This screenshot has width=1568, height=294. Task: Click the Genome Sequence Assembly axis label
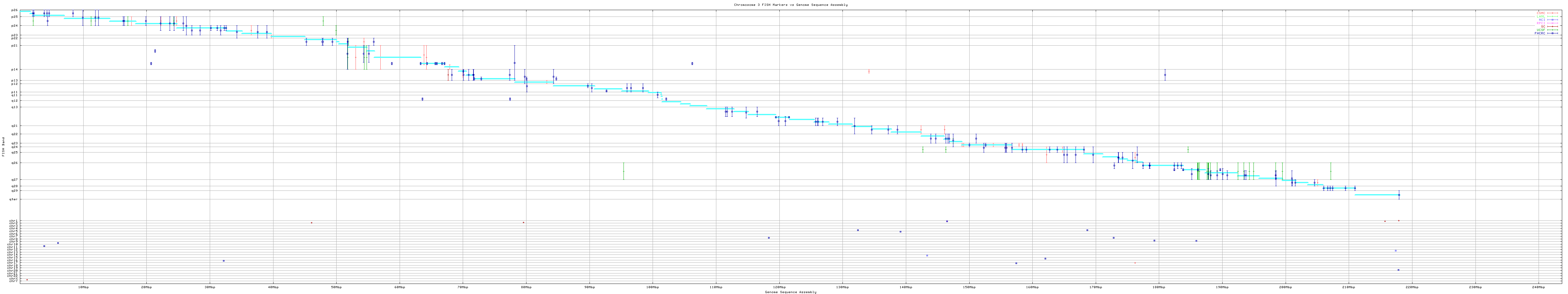[790, 292]
